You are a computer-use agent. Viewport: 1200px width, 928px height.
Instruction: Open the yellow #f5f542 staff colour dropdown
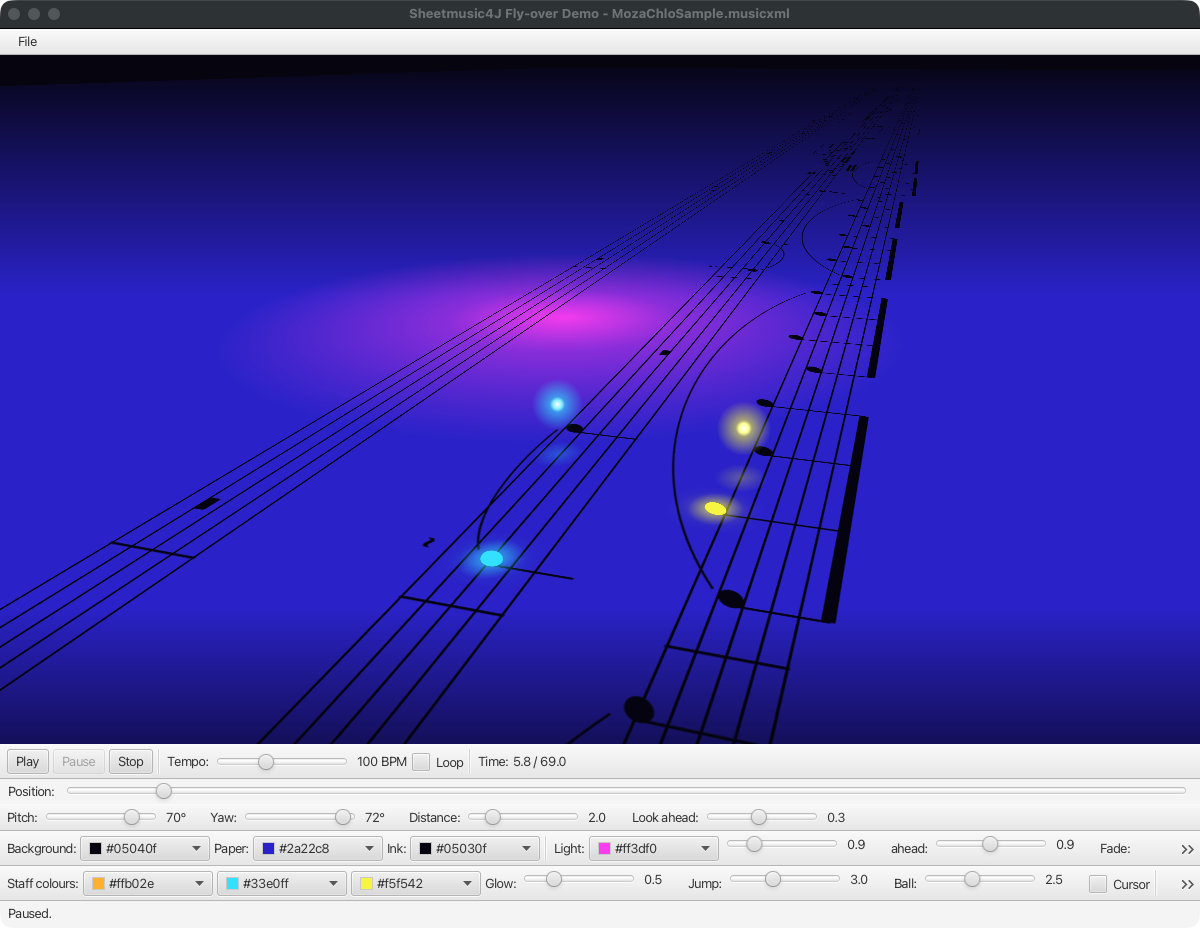coord(416,884)
